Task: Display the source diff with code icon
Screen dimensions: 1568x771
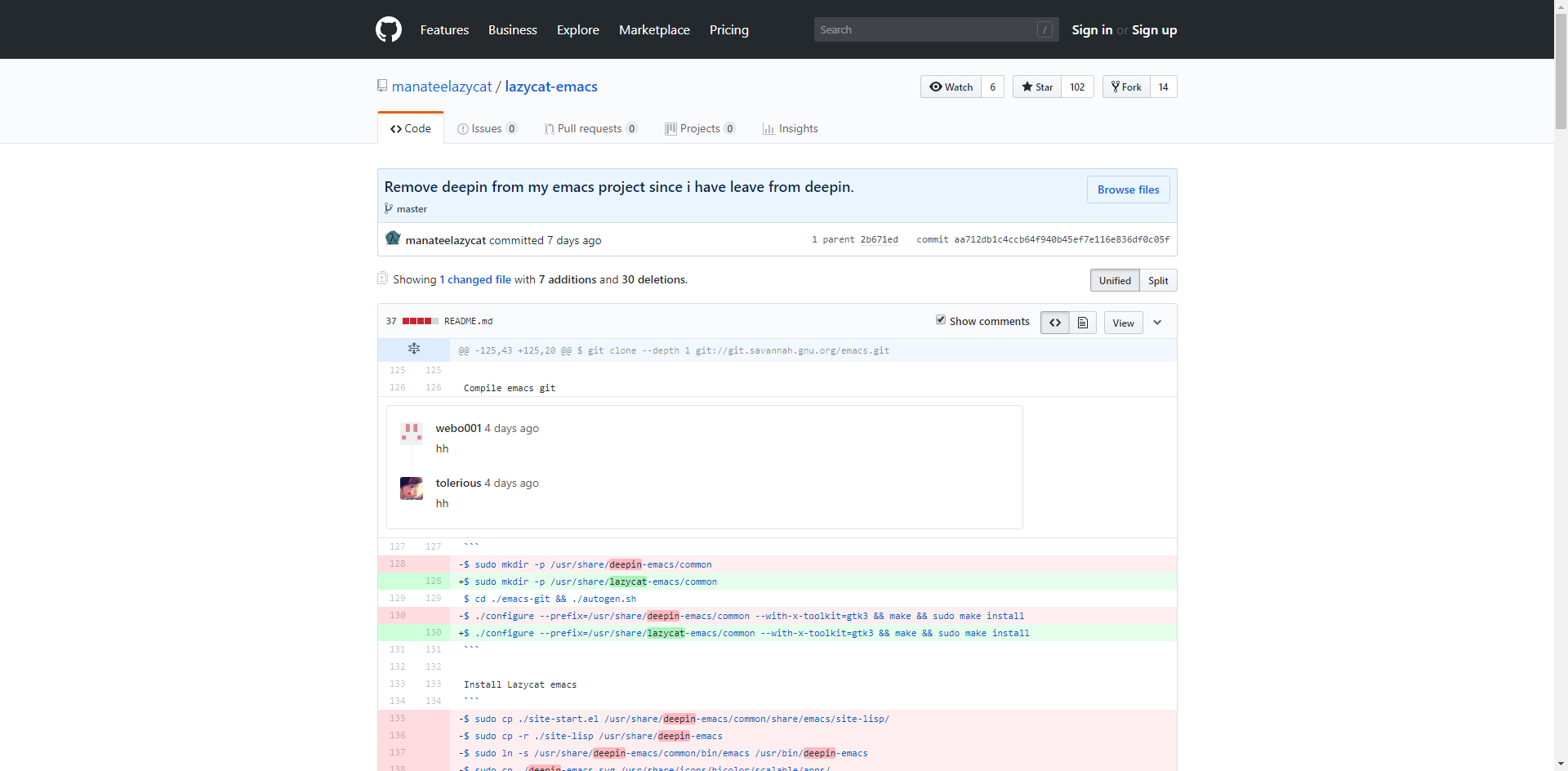Action: 1054,323
